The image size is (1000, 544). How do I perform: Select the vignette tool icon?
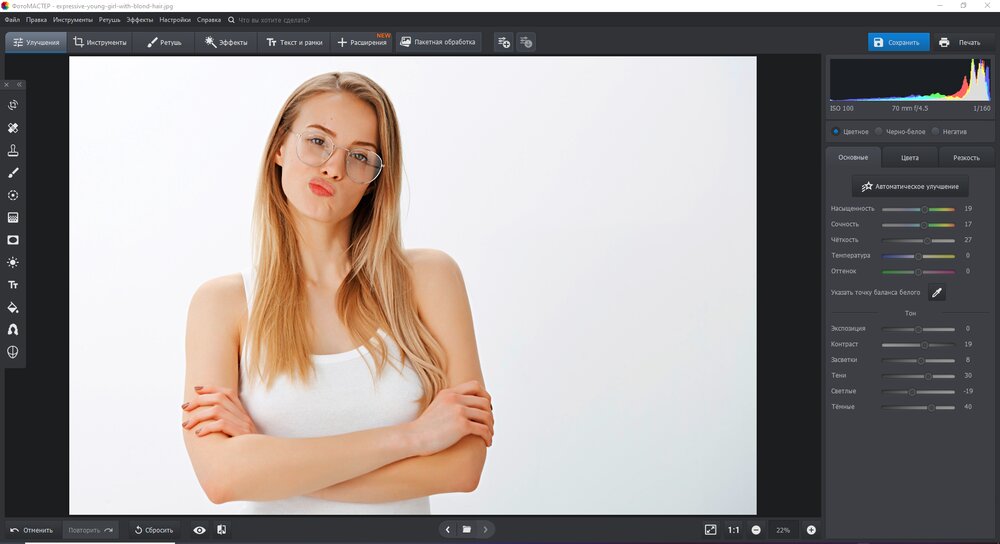(x=13, y=240)
